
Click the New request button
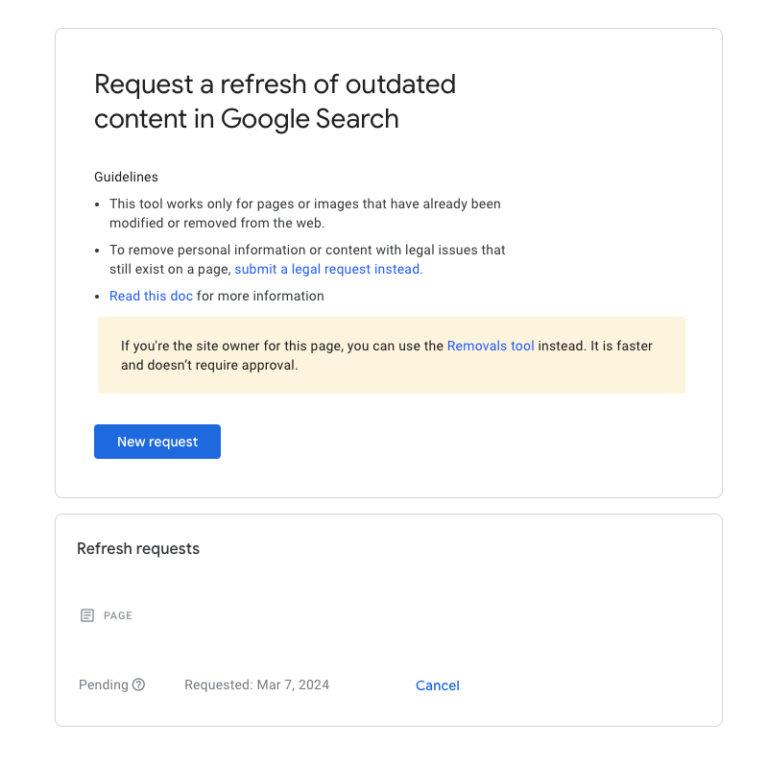pos(157,442)
